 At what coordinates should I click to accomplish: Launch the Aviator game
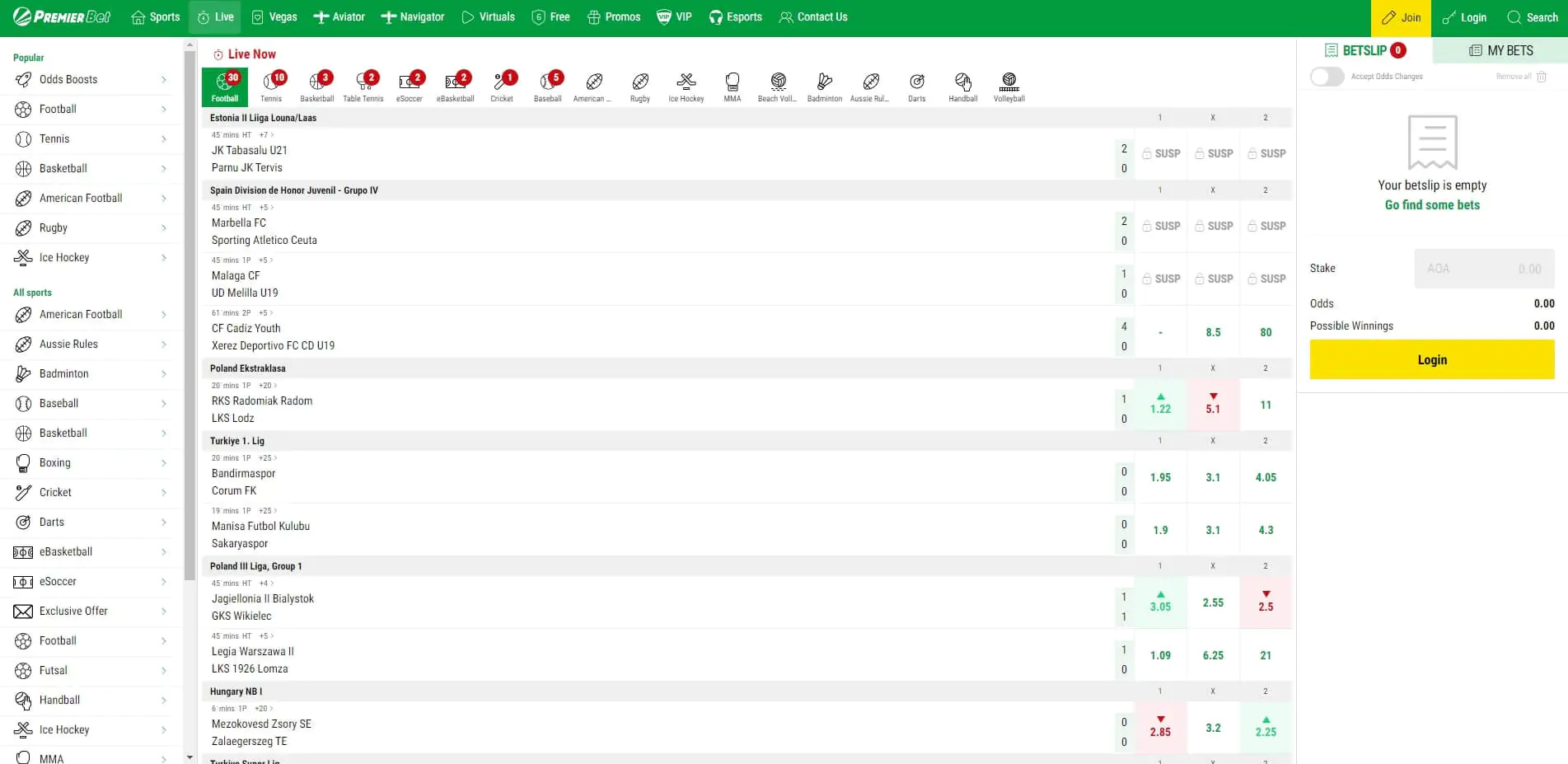tap(339, 16)
